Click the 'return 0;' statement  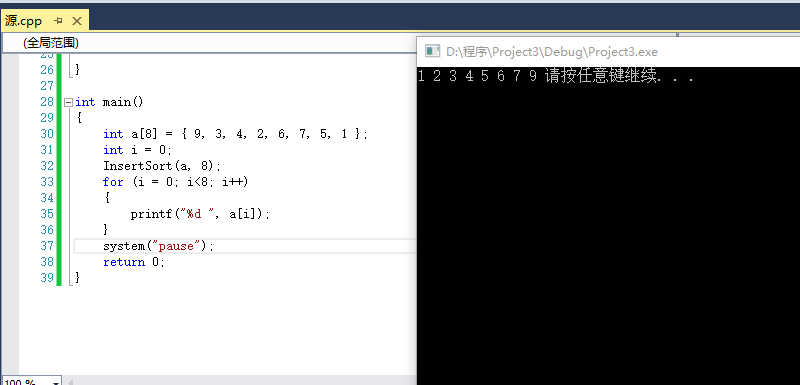(x=134, y=262)
